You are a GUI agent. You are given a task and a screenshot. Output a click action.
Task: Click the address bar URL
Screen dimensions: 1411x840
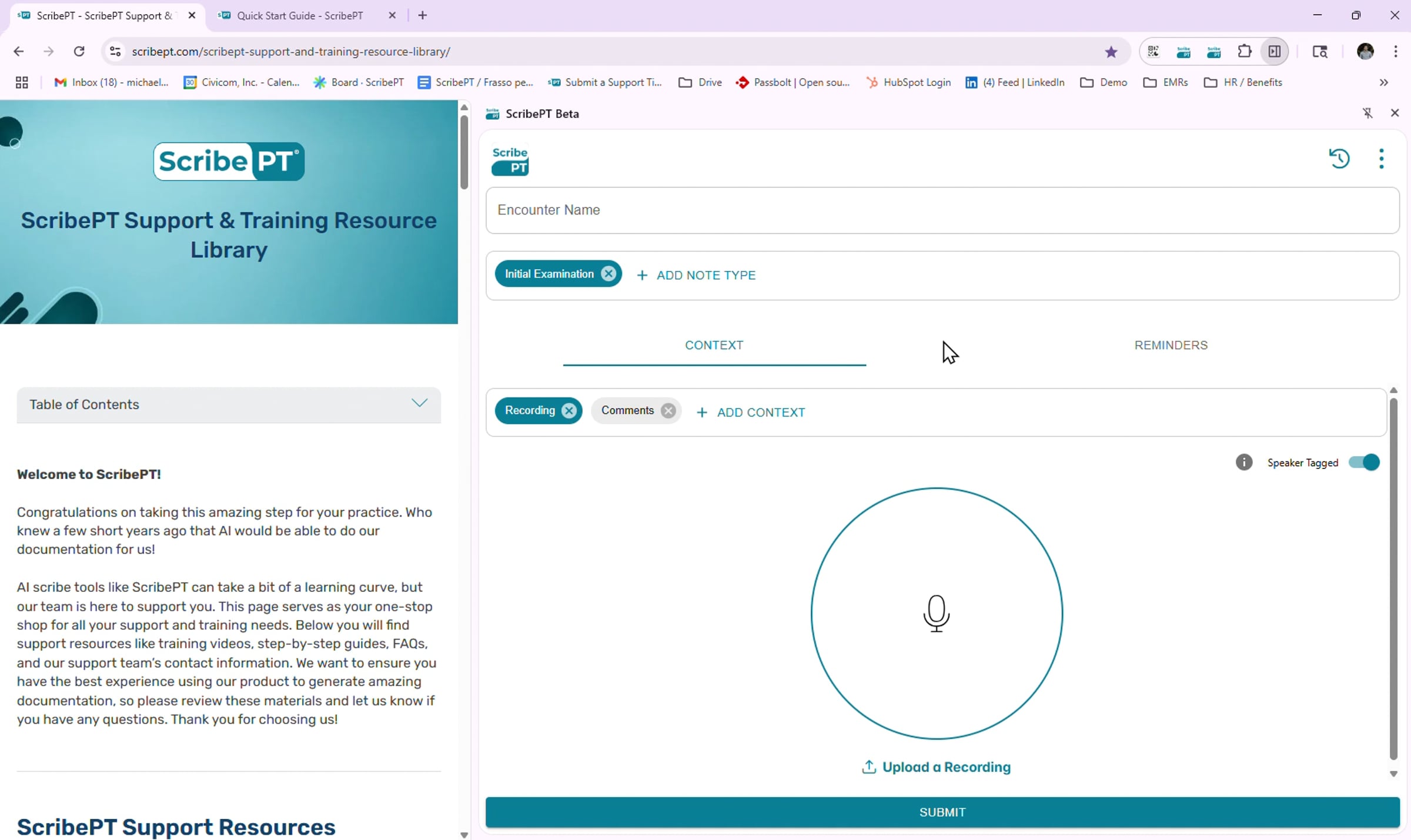(x=291, y=52)
